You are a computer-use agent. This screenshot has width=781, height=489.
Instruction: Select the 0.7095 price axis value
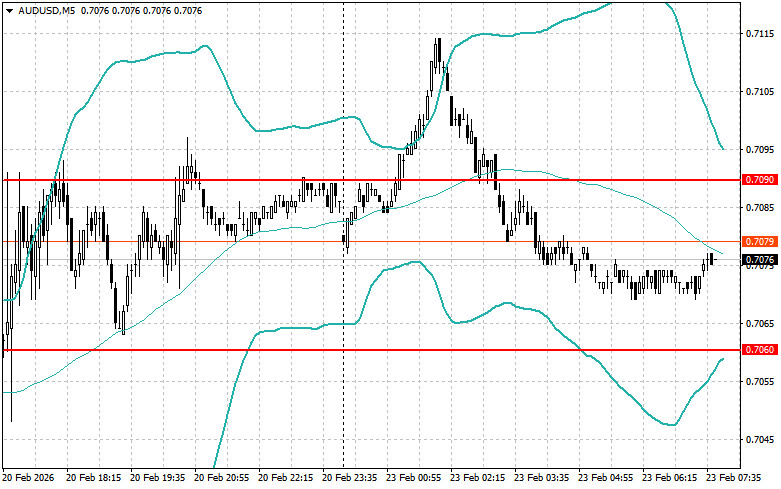760,149
